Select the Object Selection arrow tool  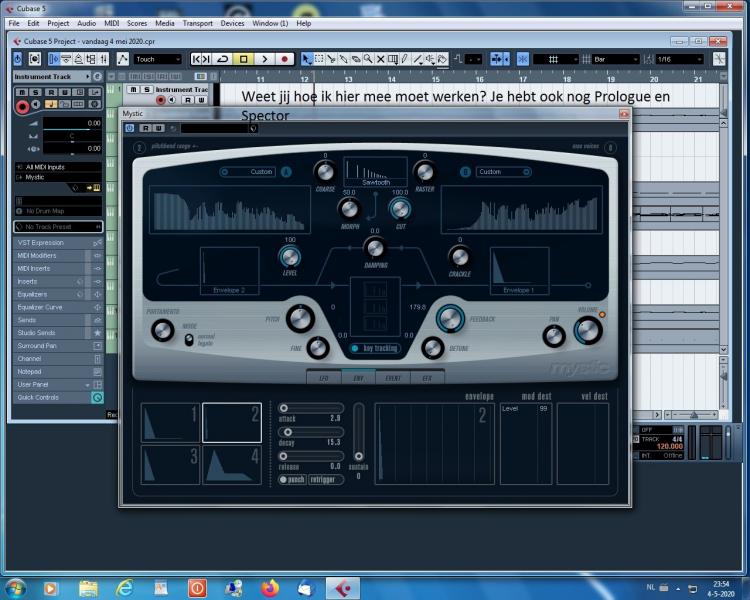click(x=307, y=59)
